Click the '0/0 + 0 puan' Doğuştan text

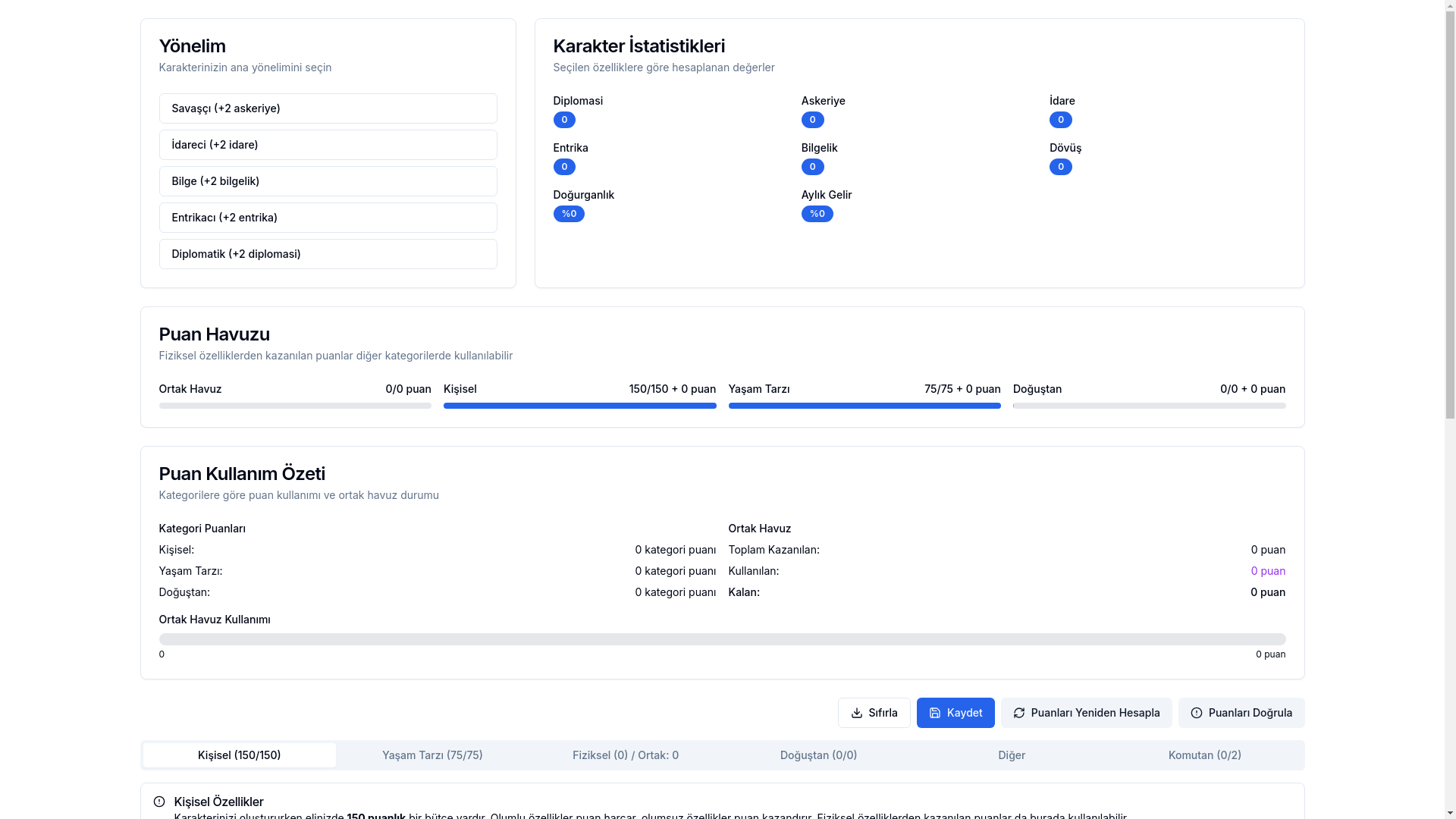pos(1252,389)
